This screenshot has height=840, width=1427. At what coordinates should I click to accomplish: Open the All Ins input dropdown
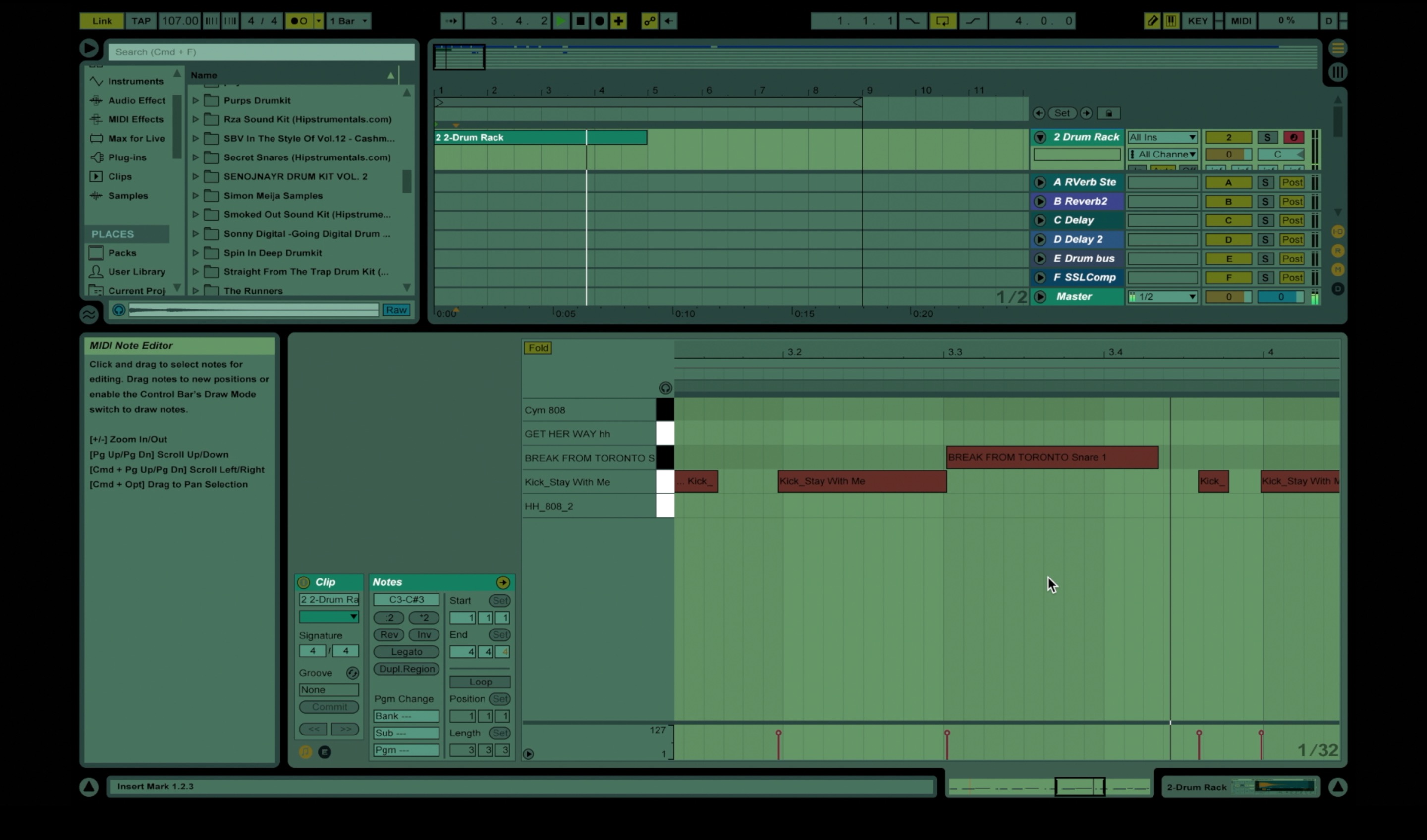(x=1162, y=138)
